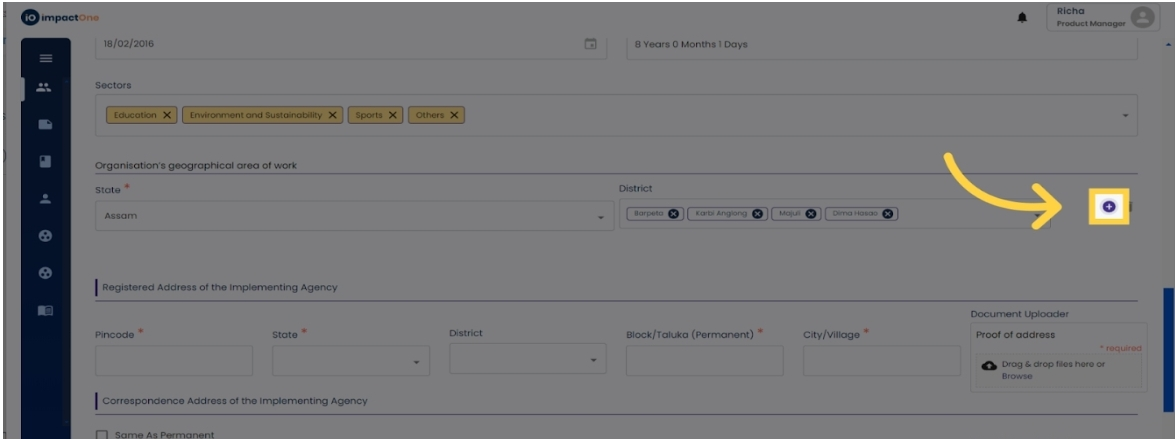The height and width of the screenshot is (439, 1175).
Task: Open the people group sidebar icon
Action: point(44,88)
